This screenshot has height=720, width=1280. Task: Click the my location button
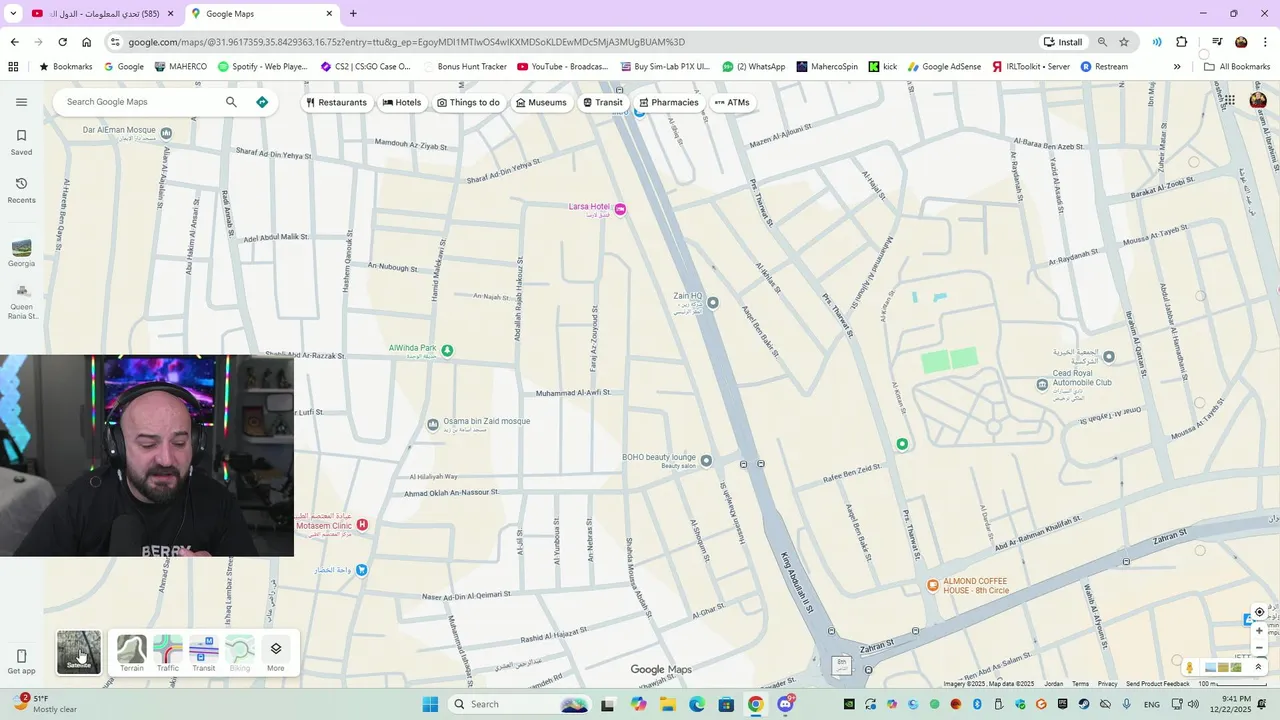tap(1259, 612)
